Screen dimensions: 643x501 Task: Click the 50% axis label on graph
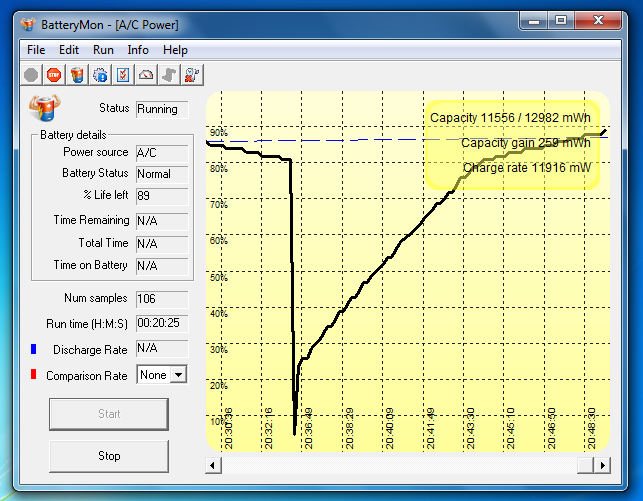(219, 278)
